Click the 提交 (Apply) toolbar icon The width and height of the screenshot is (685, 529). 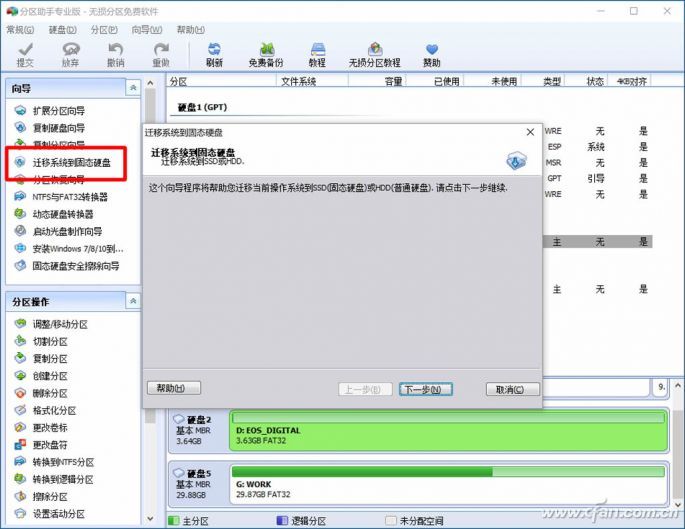[x=25, y=54]
